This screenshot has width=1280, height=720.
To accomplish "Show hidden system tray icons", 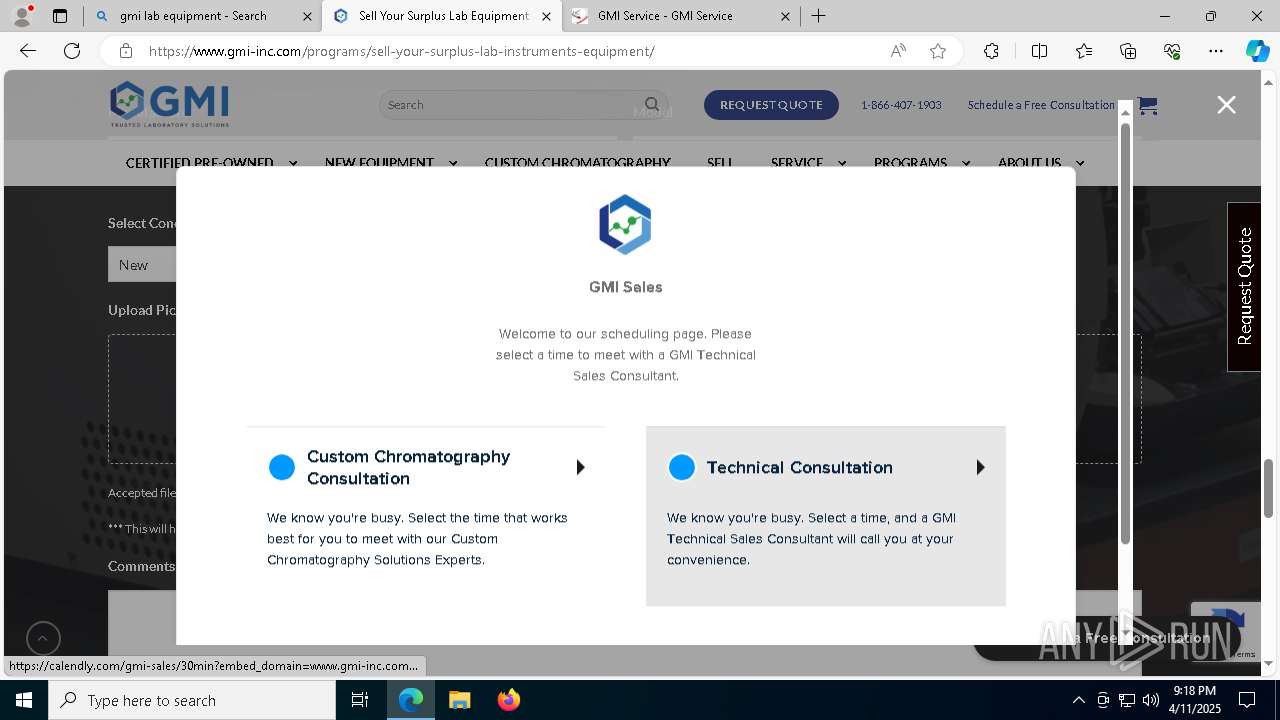I will pyautogui.click(x=1078, y=700).
